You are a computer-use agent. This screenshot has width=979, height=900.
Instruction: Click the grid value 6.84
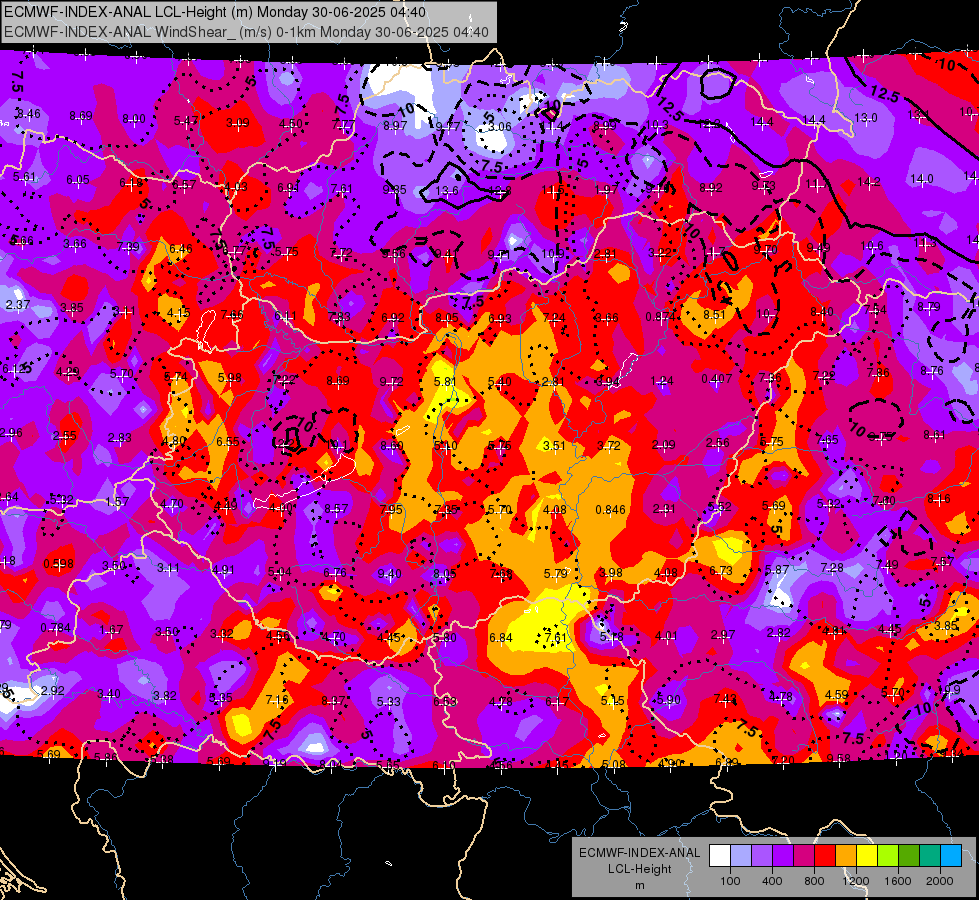point(501,638)
